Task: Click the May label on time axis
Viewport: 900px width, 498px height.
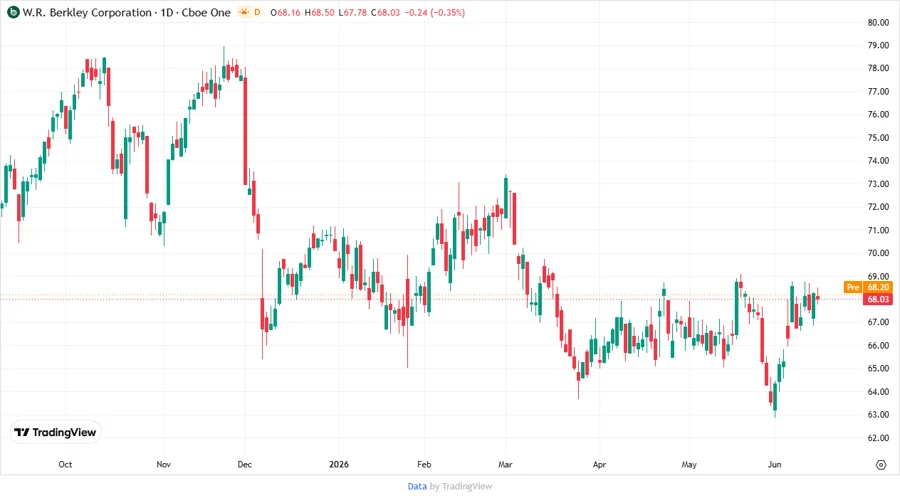Action: (x=689, y=464)
